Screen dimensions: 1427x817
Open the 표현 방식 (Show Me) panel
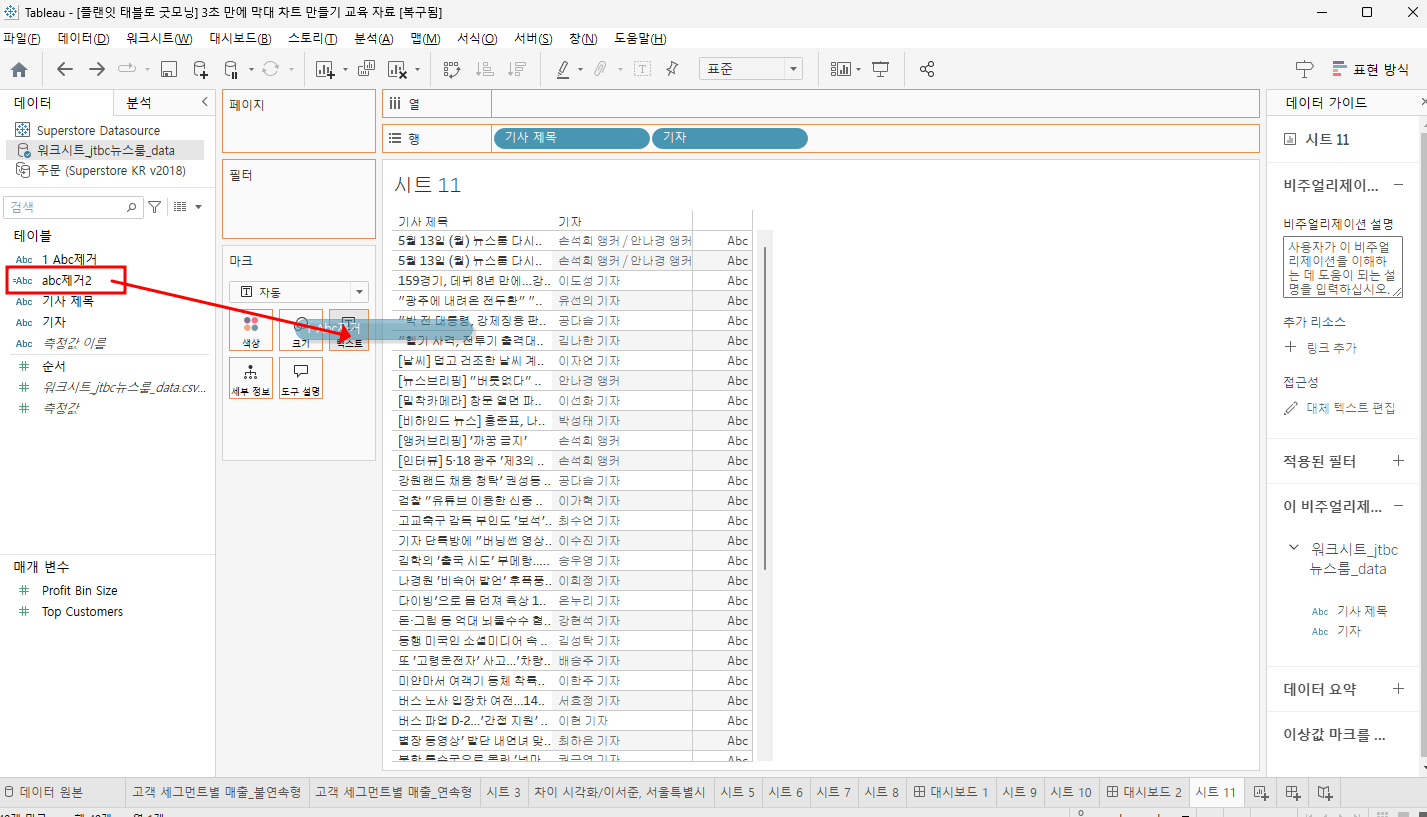pyautogui.click(x=1369, y=69)
